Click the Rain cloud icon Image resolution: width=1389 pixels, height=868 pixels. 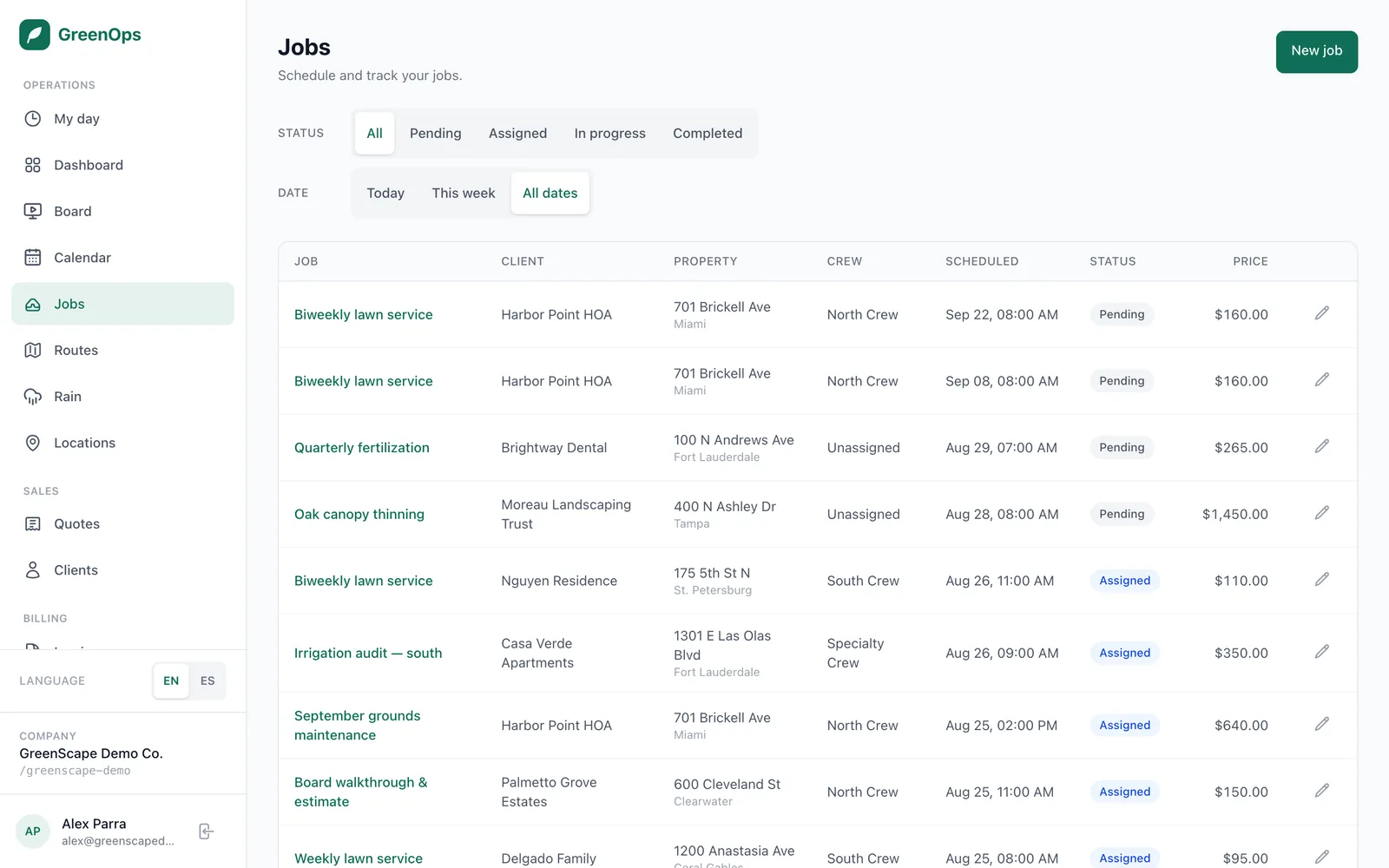[x=33, y=397]
